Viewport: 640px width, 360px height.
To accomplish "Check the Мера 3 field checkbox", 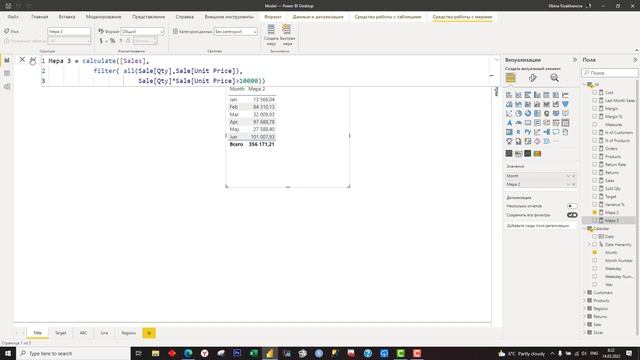I will coord(594,220).
